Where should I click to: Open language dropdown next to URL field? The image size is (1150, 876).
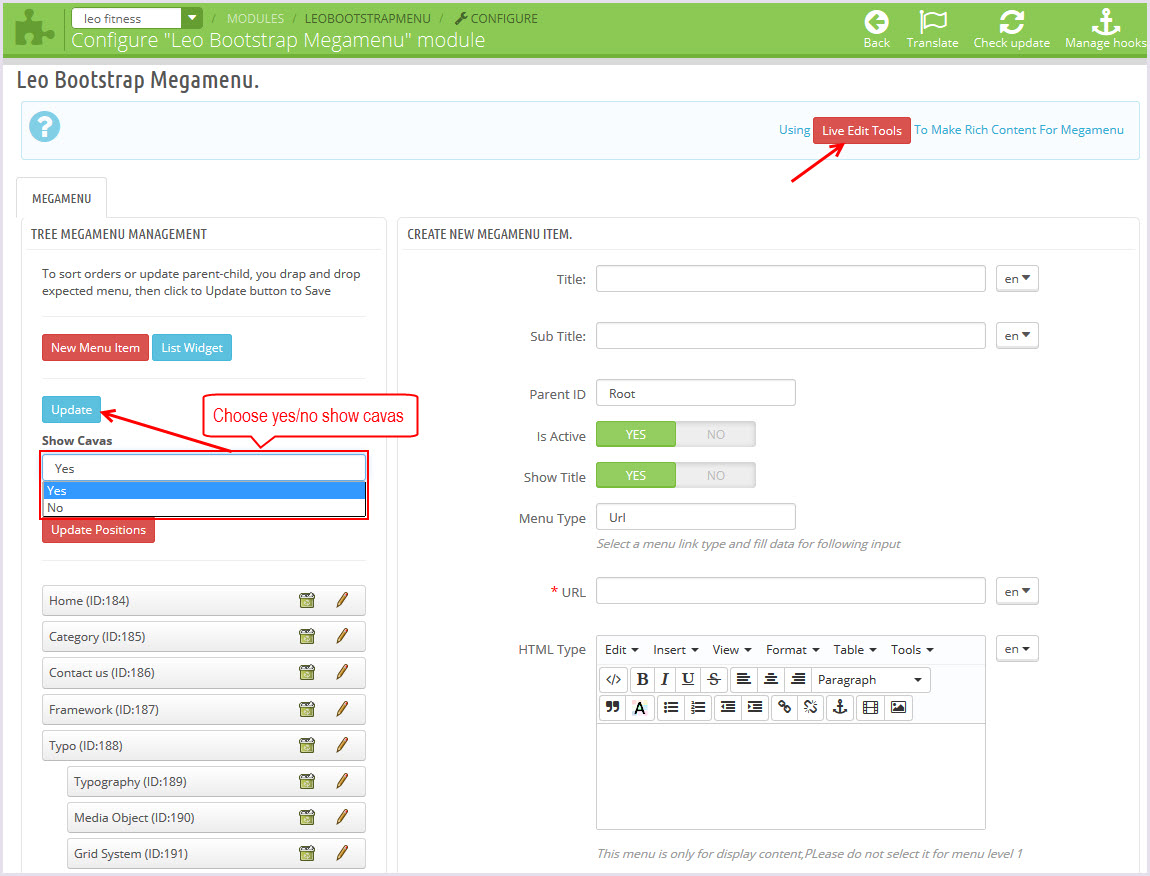coord(1017,591)
